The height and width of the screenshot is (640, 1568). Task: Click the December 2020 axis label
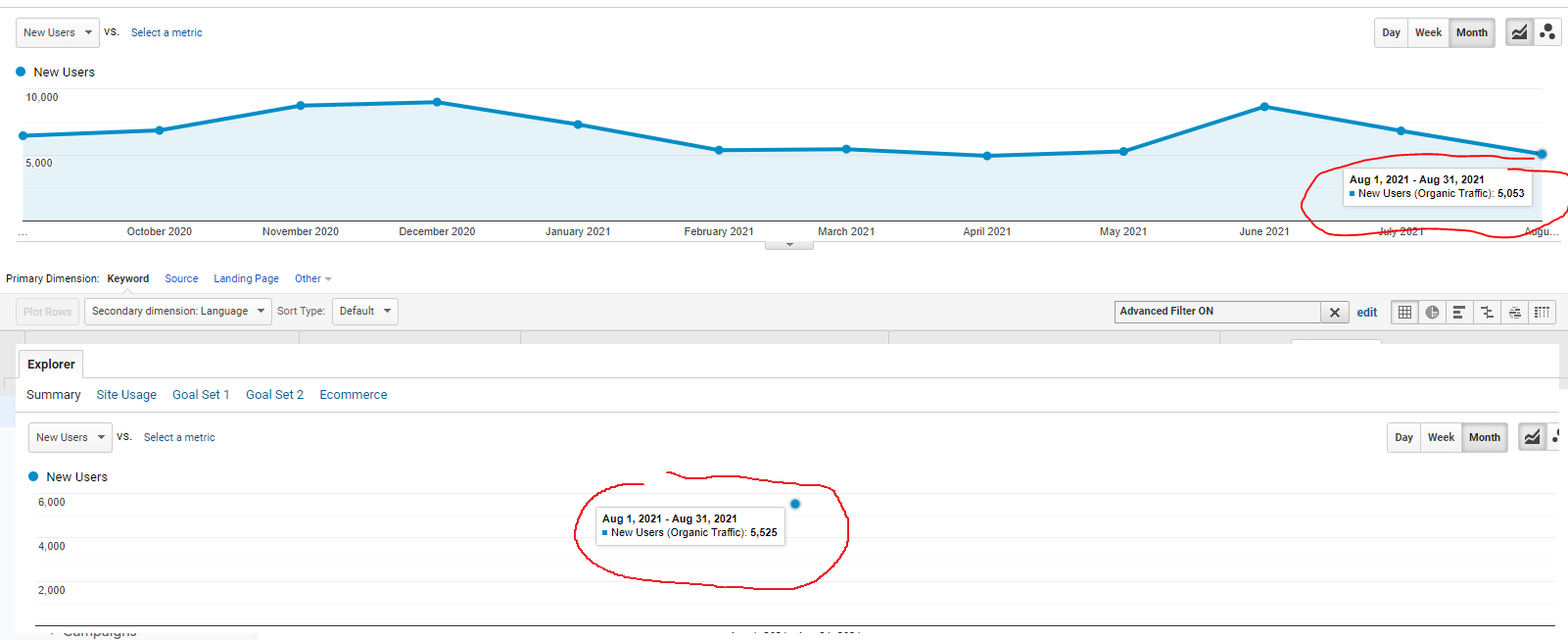click(x=437, y=232)
